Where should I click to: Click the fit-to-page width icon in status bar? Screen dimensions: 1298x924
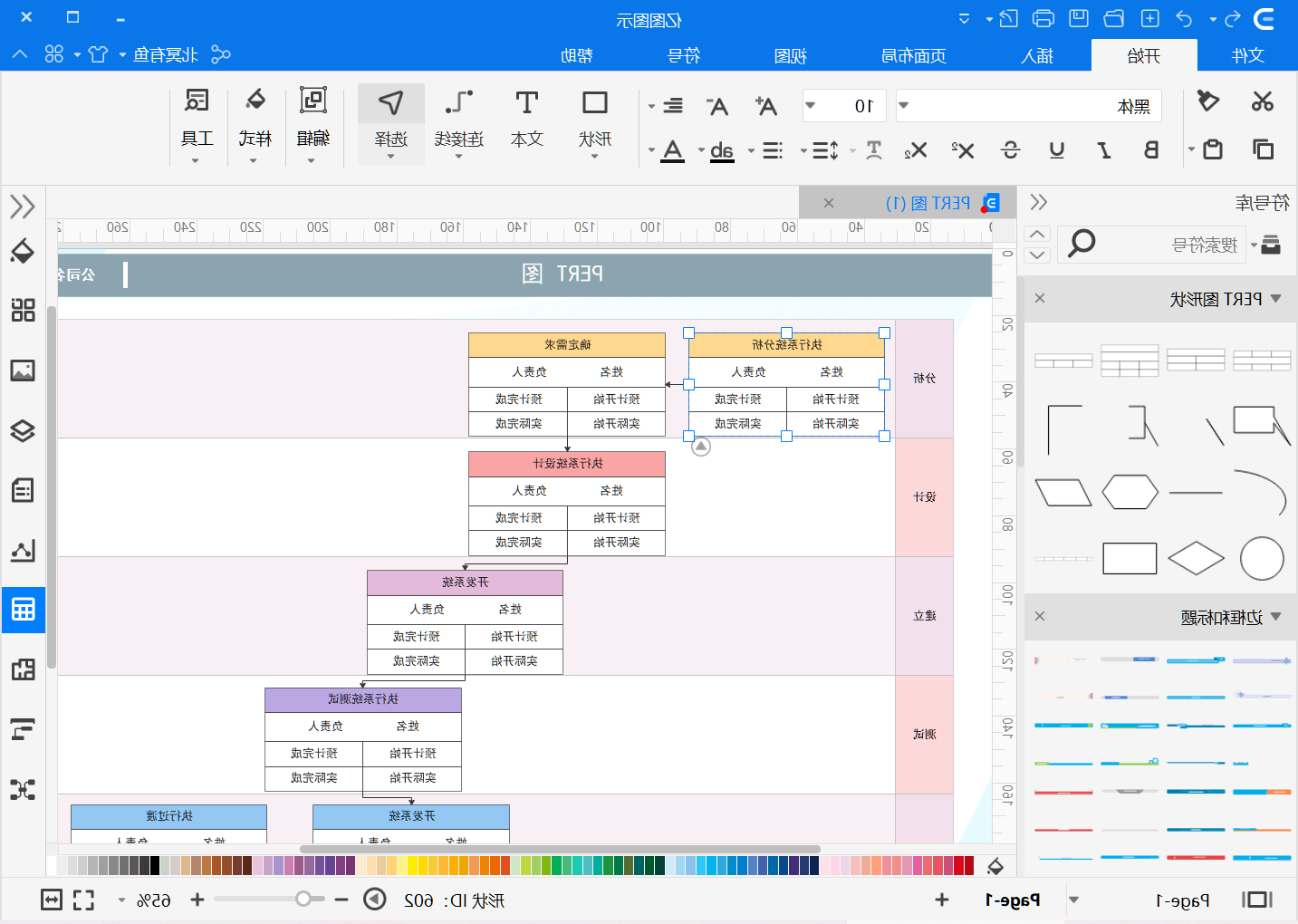click(52, 900)
